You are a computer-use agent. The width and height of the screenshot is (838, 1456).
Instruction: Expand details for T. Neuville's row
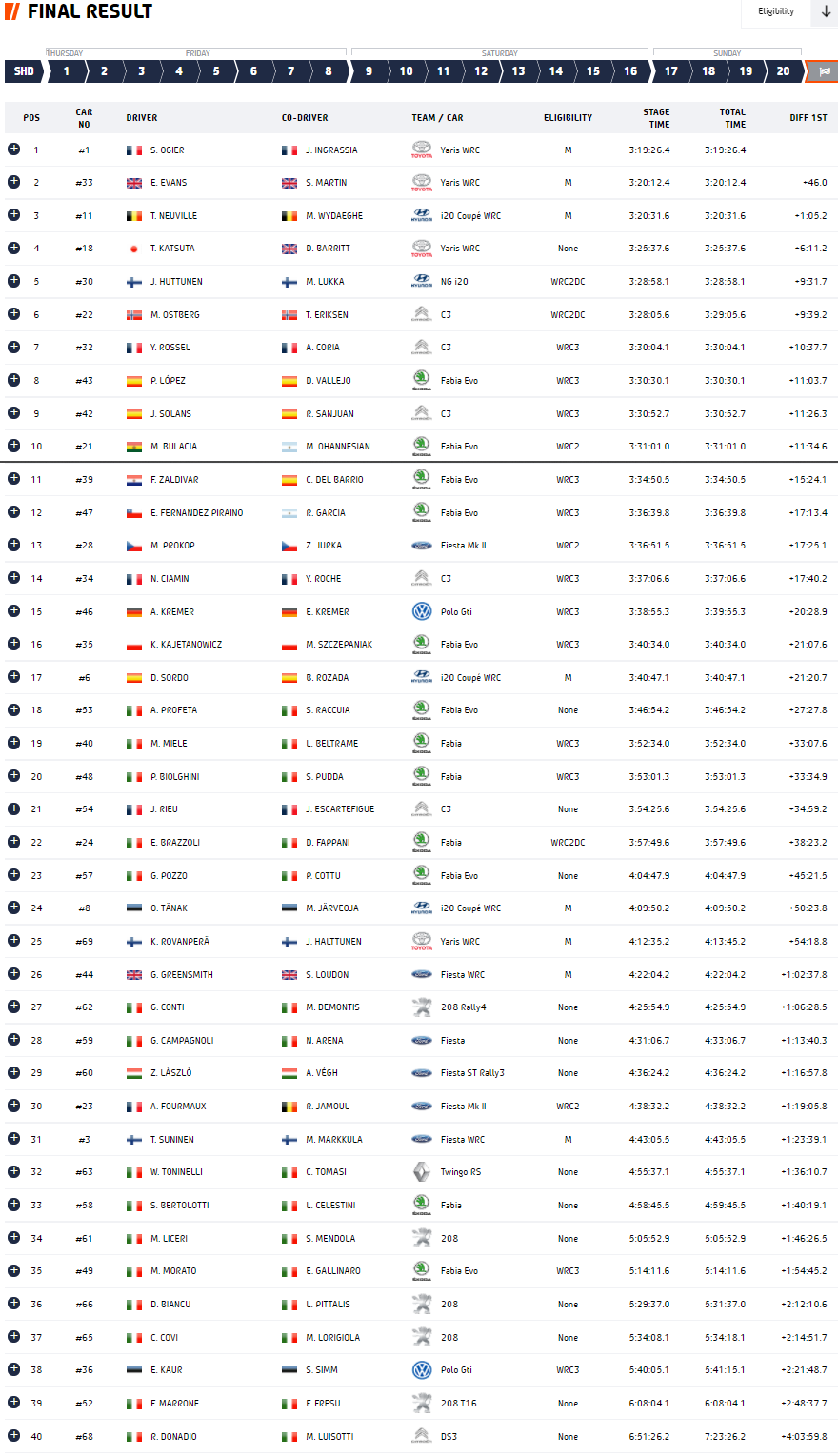click(x=13, y=215)
